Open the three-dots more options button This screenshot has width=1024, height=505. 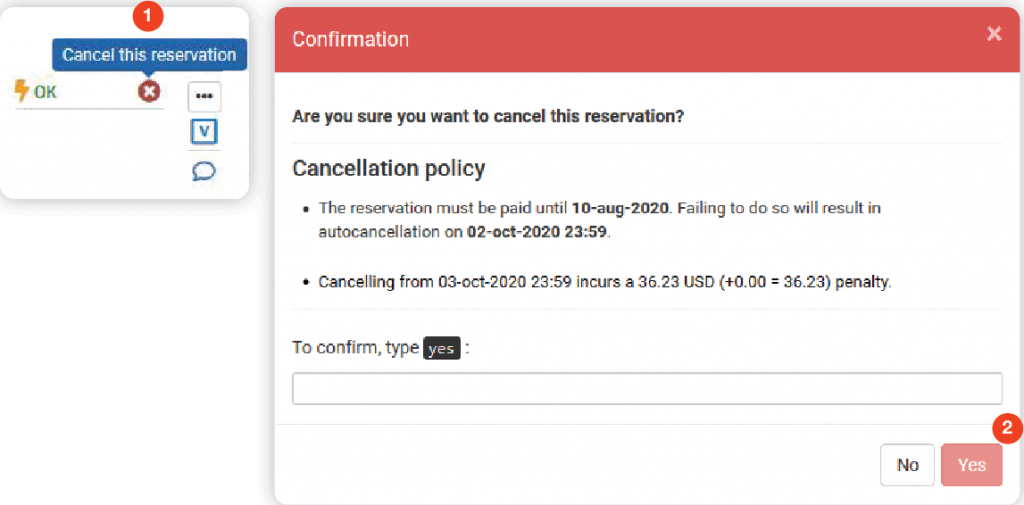[204, 96]
